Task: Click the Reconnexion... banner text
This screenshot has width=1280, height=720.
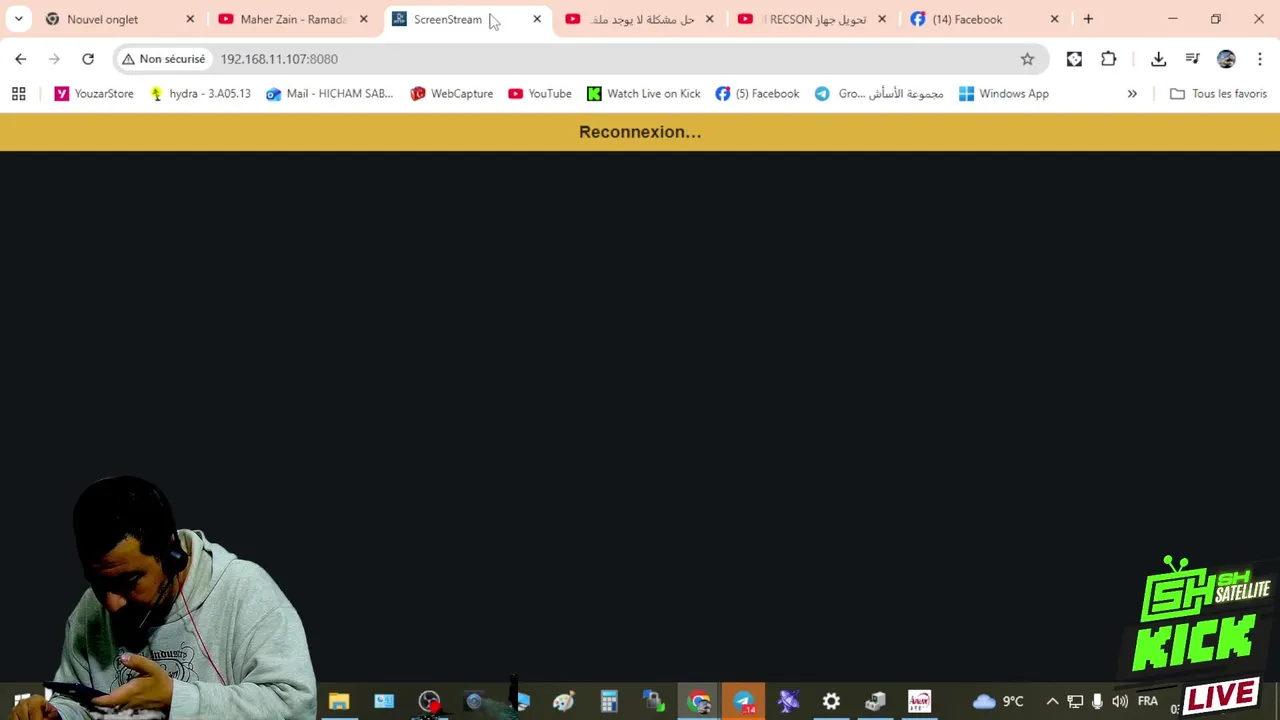Action: pos(640,132)
